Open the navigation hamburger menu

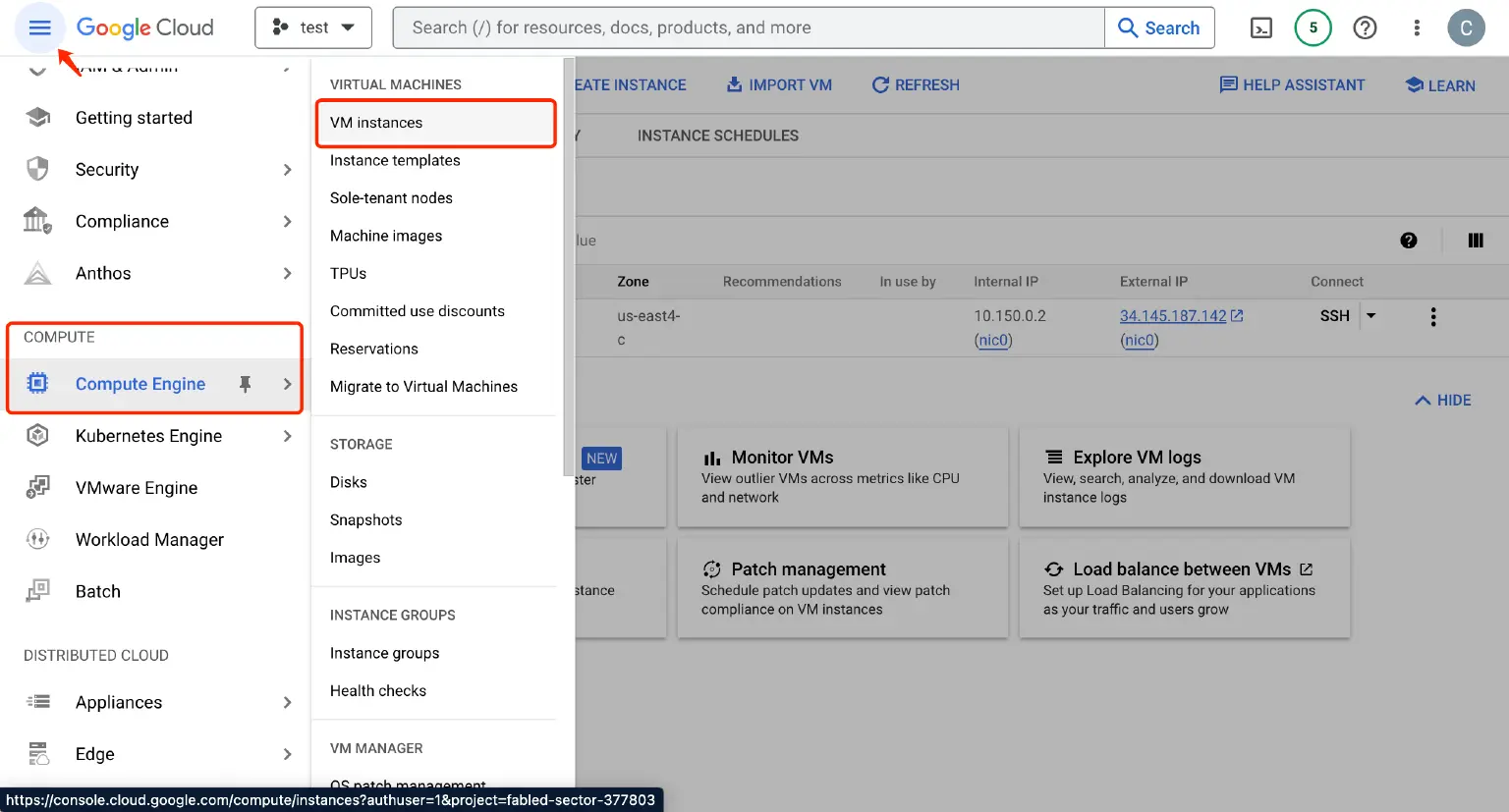tap(39, 27)
